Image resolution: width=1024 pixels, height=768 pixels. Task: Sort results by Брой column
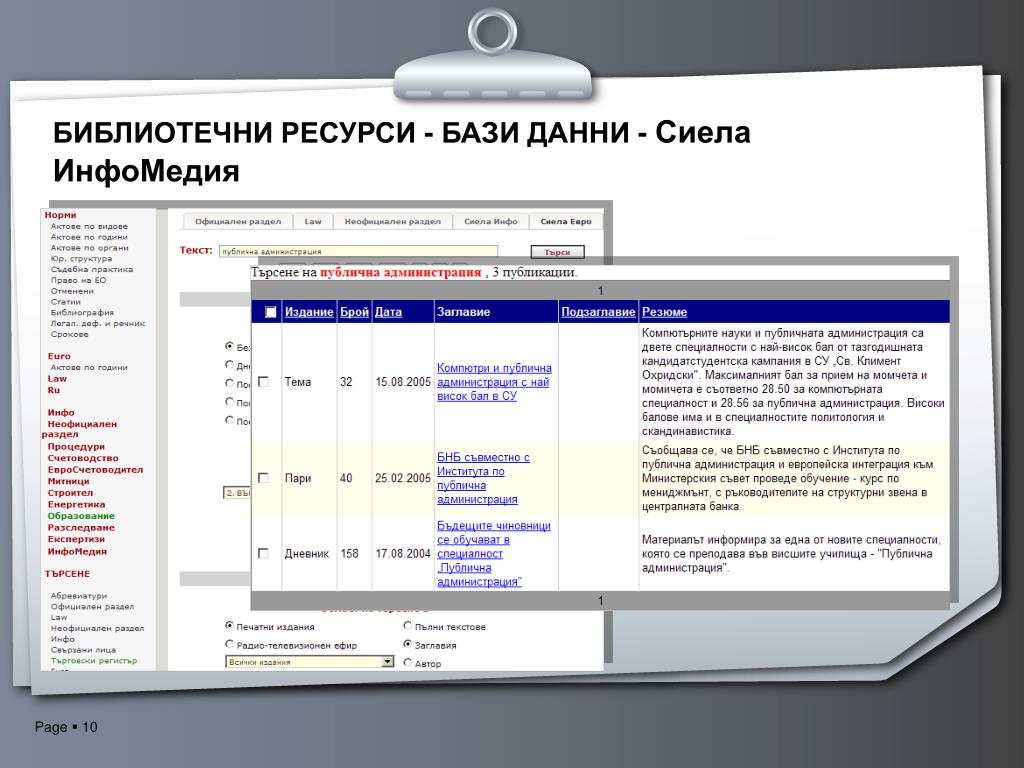coord(355,312)
